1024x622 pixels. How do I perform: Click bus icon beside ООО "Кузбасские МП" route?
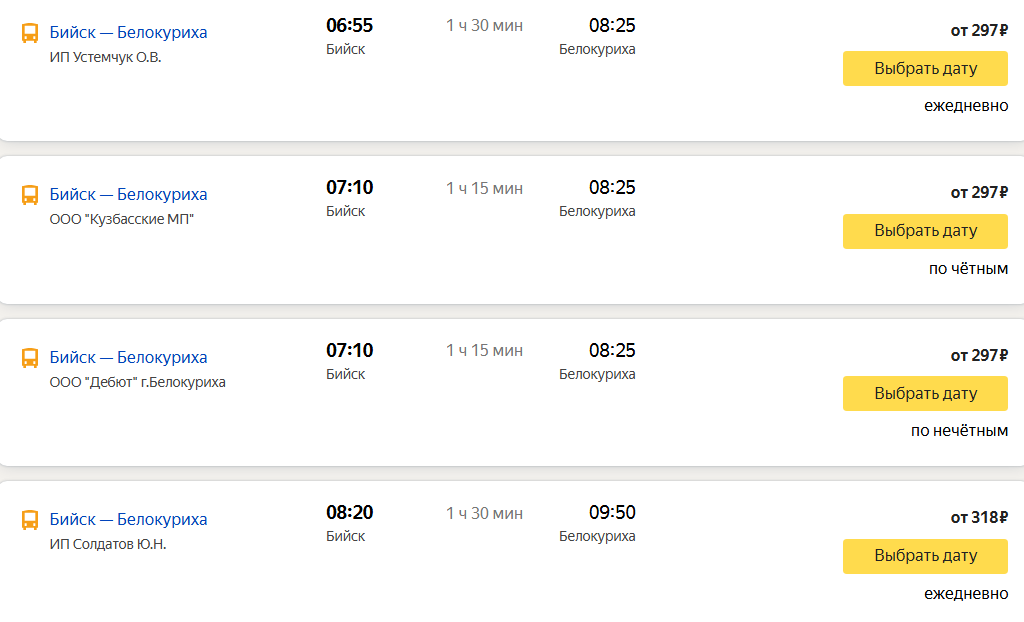pyautogui.click(x=29, y=195)
